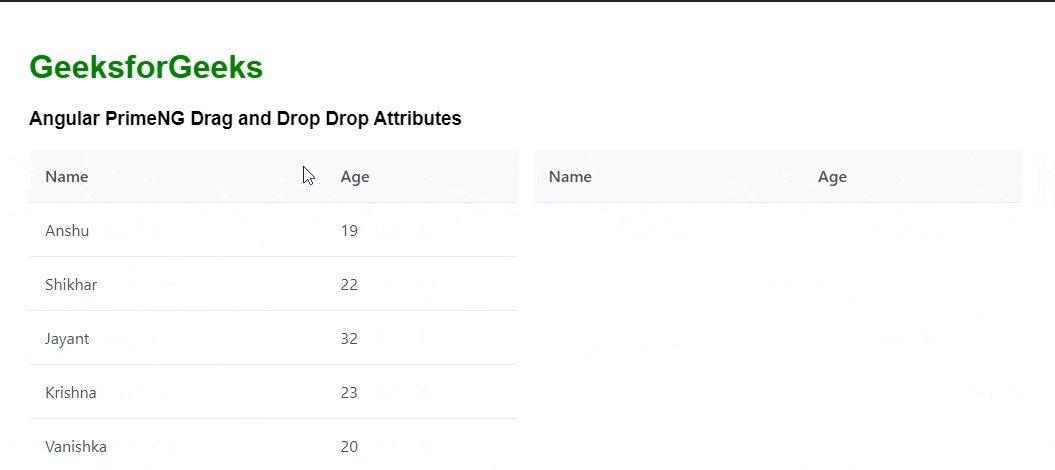Click the GeeksforGeeks green heading
1055x470 pixels.
[x=146, y=67]
